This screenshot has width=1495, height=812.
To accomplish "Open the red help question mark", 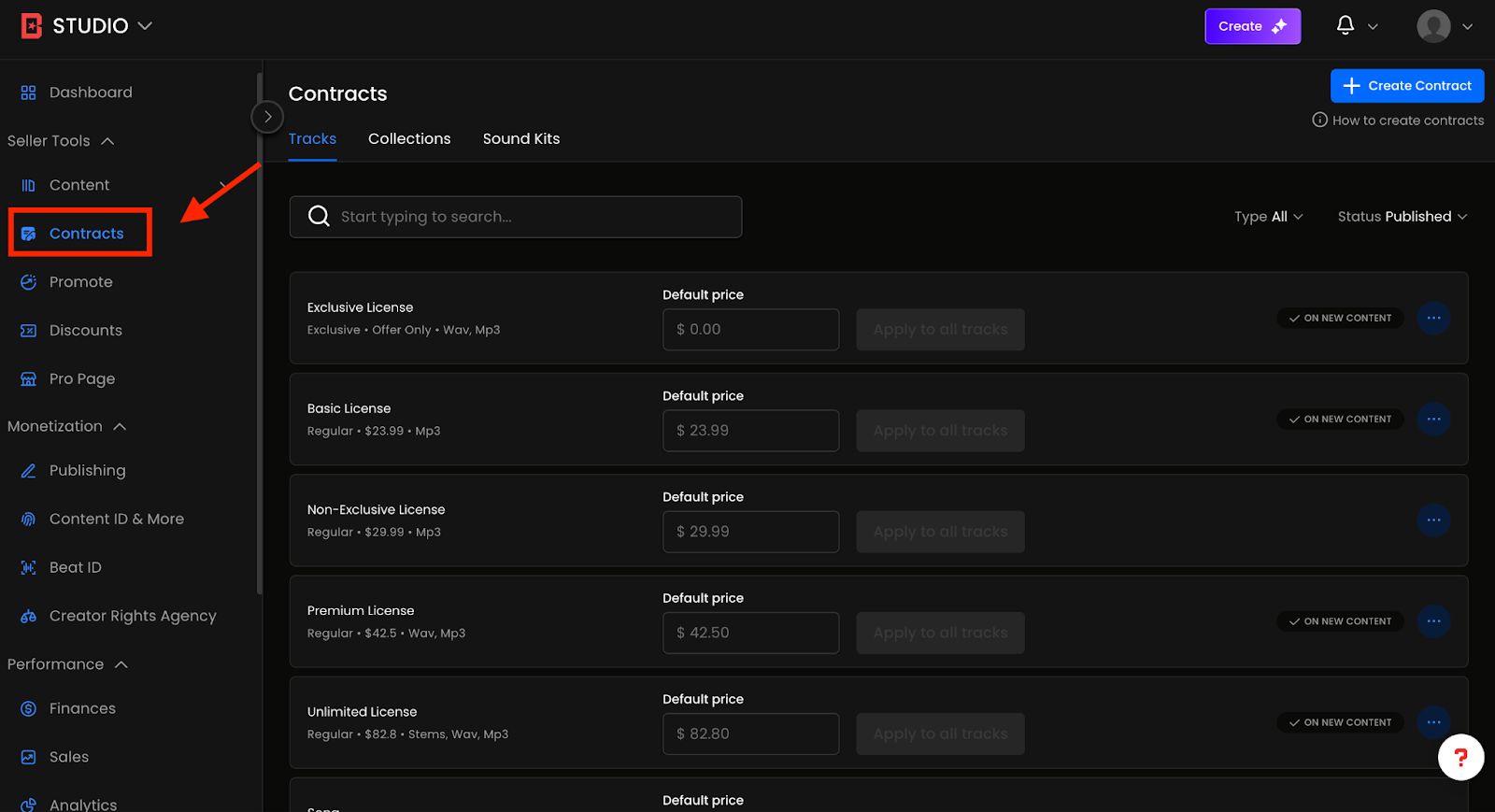I will pyautogui.click(x=1460, y=757).
